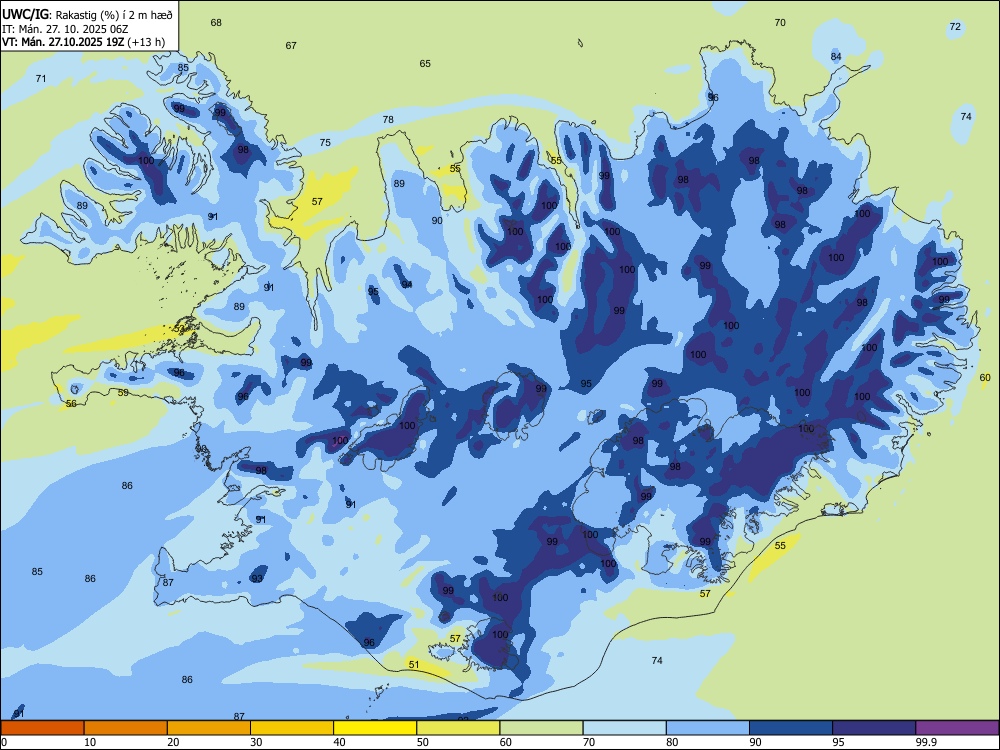Click the purple legend swatch above 99.9
Viewport: 1000px width, 750px height.
(957, 728)
